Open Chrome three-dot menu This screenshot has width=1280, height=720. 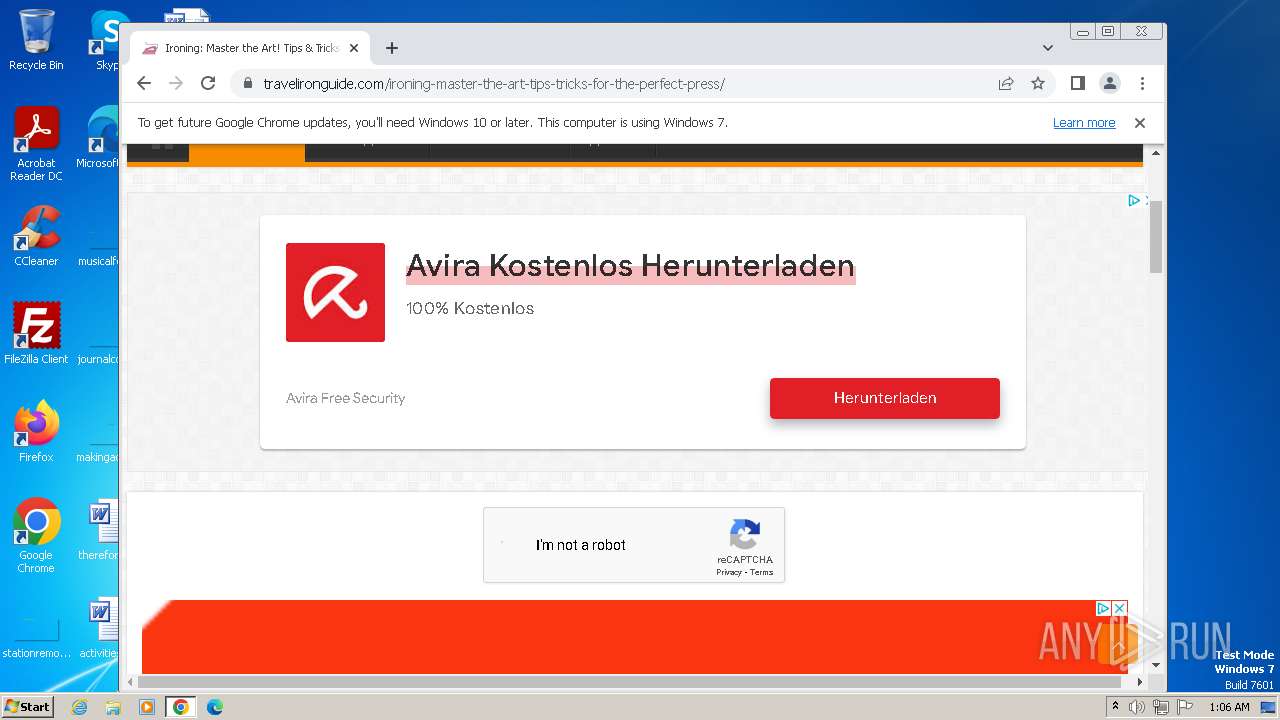click(1142, 83)
